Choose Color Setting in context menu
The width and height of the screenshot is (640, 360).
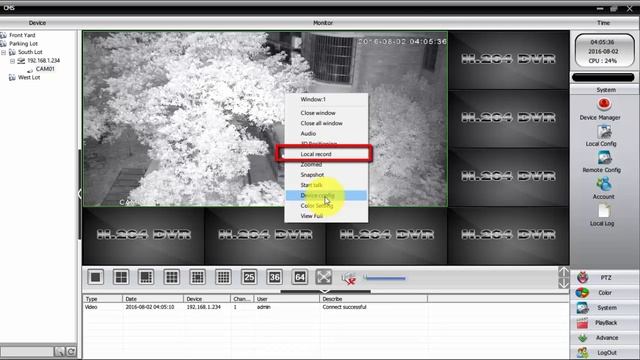[326, 206]
